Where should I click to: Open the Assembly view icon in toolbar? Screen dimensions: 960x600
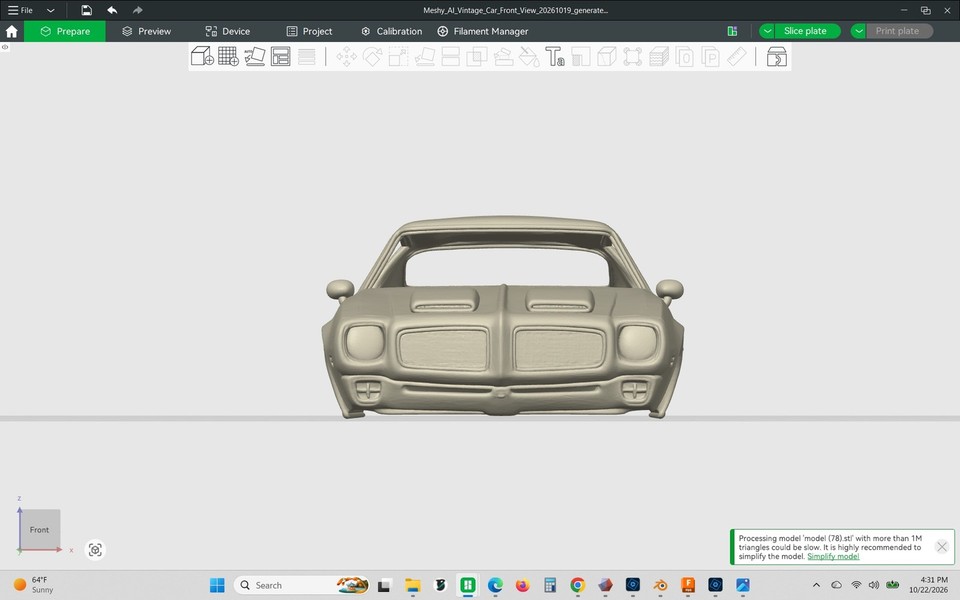tap(776, 56)
